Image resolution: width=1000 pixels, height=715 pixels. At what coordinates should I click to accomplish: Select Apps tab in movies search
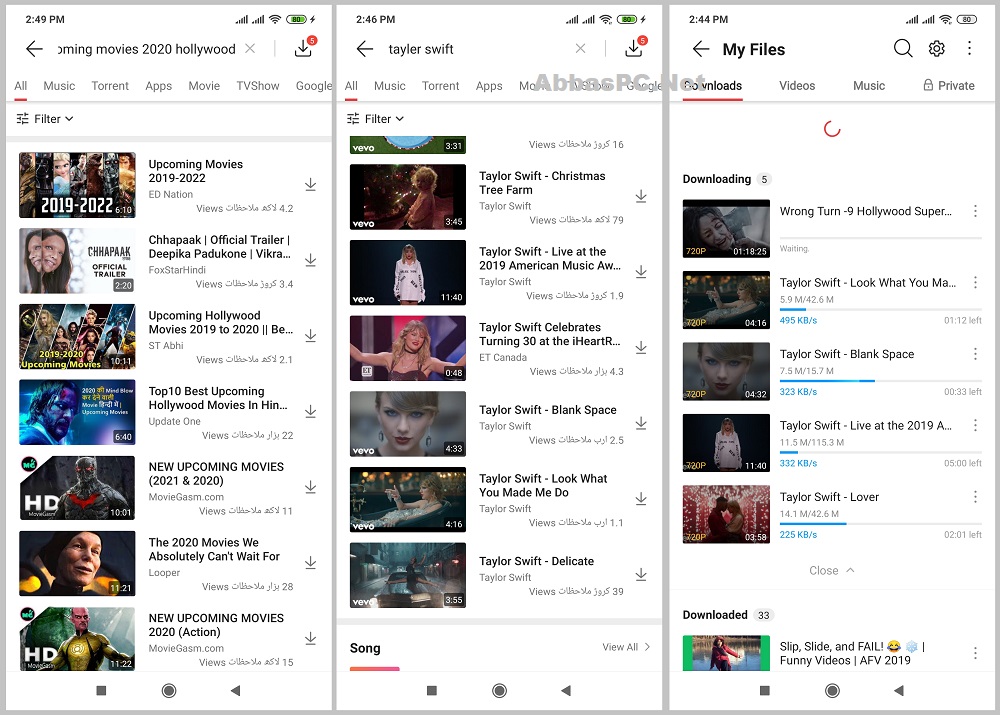coord(158,85)
